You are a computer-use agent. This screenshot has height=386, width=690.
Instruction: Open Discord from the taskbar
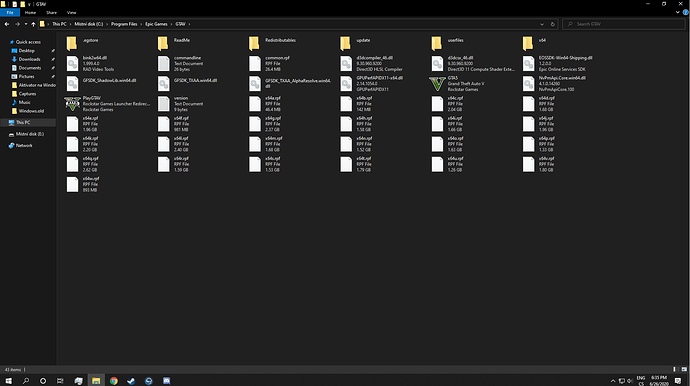click(166, 381)
